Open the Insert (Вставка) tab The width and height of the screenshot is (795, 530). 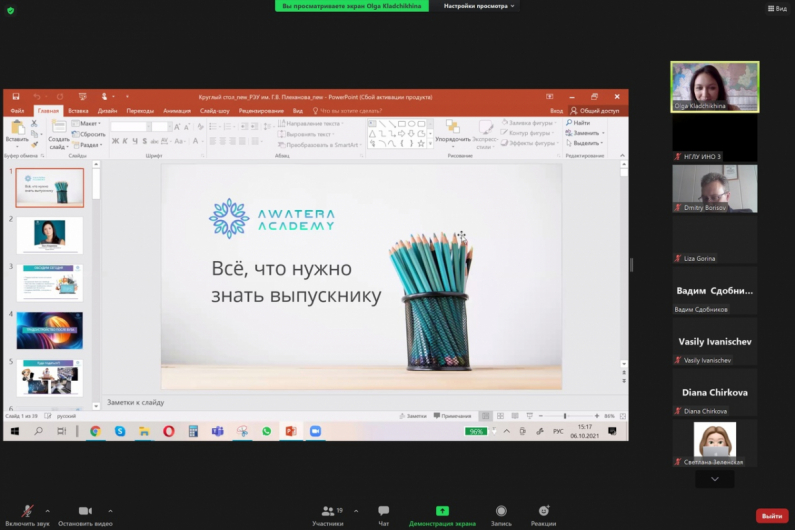78,111
